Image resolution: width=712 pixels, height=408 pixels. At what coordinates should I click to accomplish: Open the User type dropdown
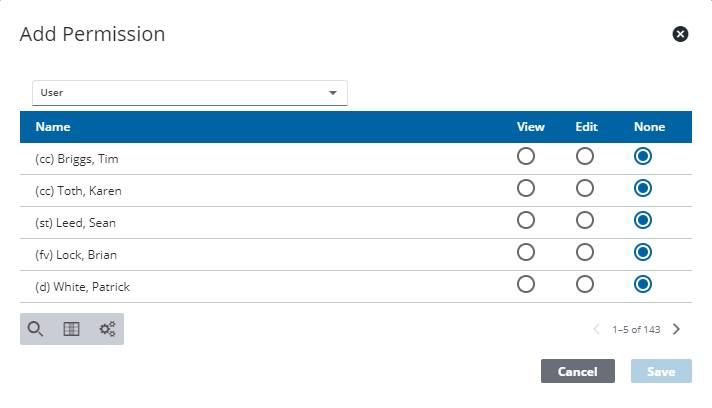(x=190, y=93)
